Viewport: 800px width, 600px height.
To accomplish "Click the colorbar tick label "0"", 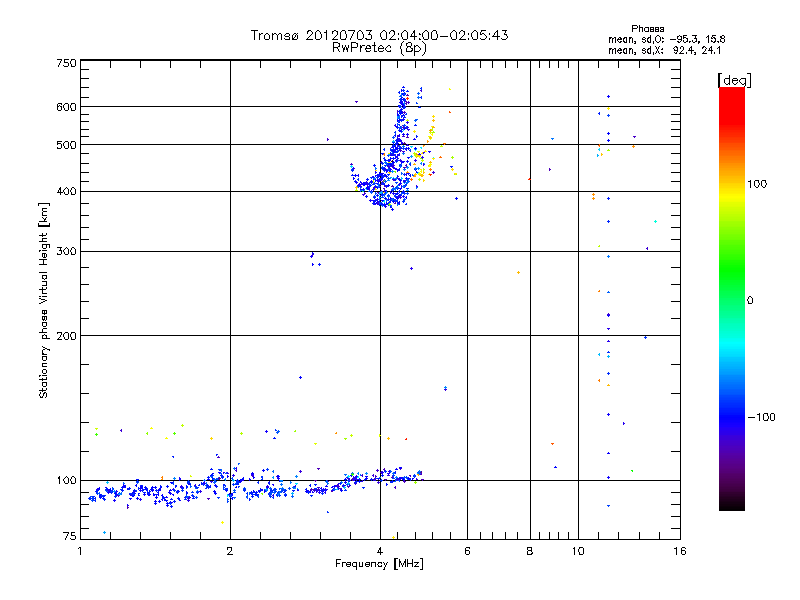I will 750,301.
